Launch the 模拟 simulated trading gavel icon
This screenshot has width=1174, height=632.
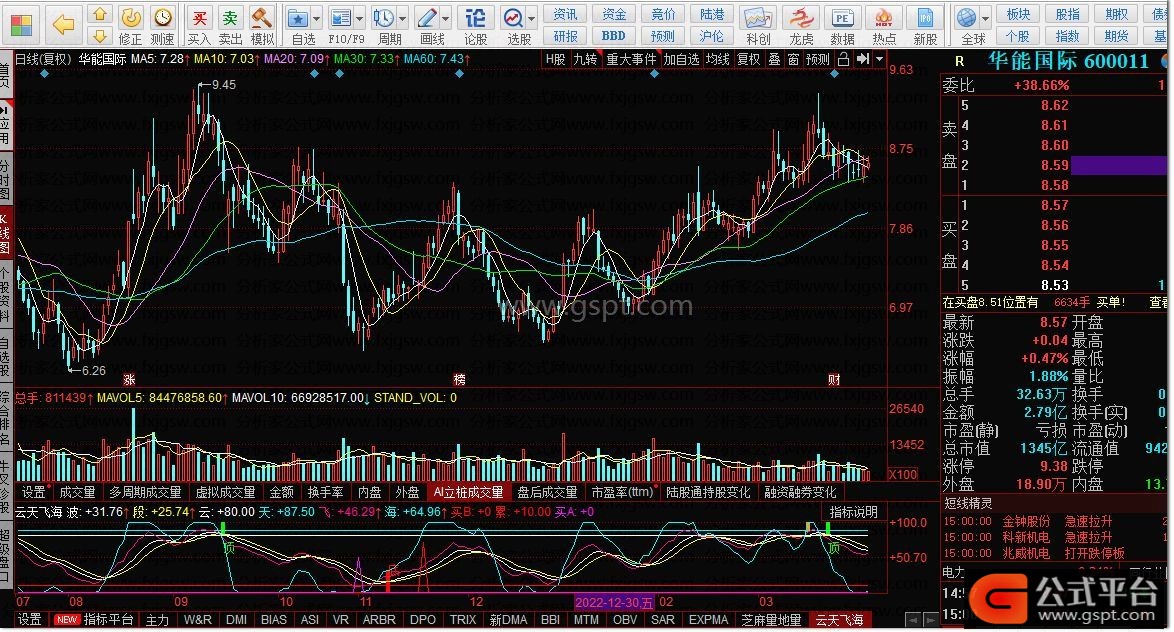point(261,25)
